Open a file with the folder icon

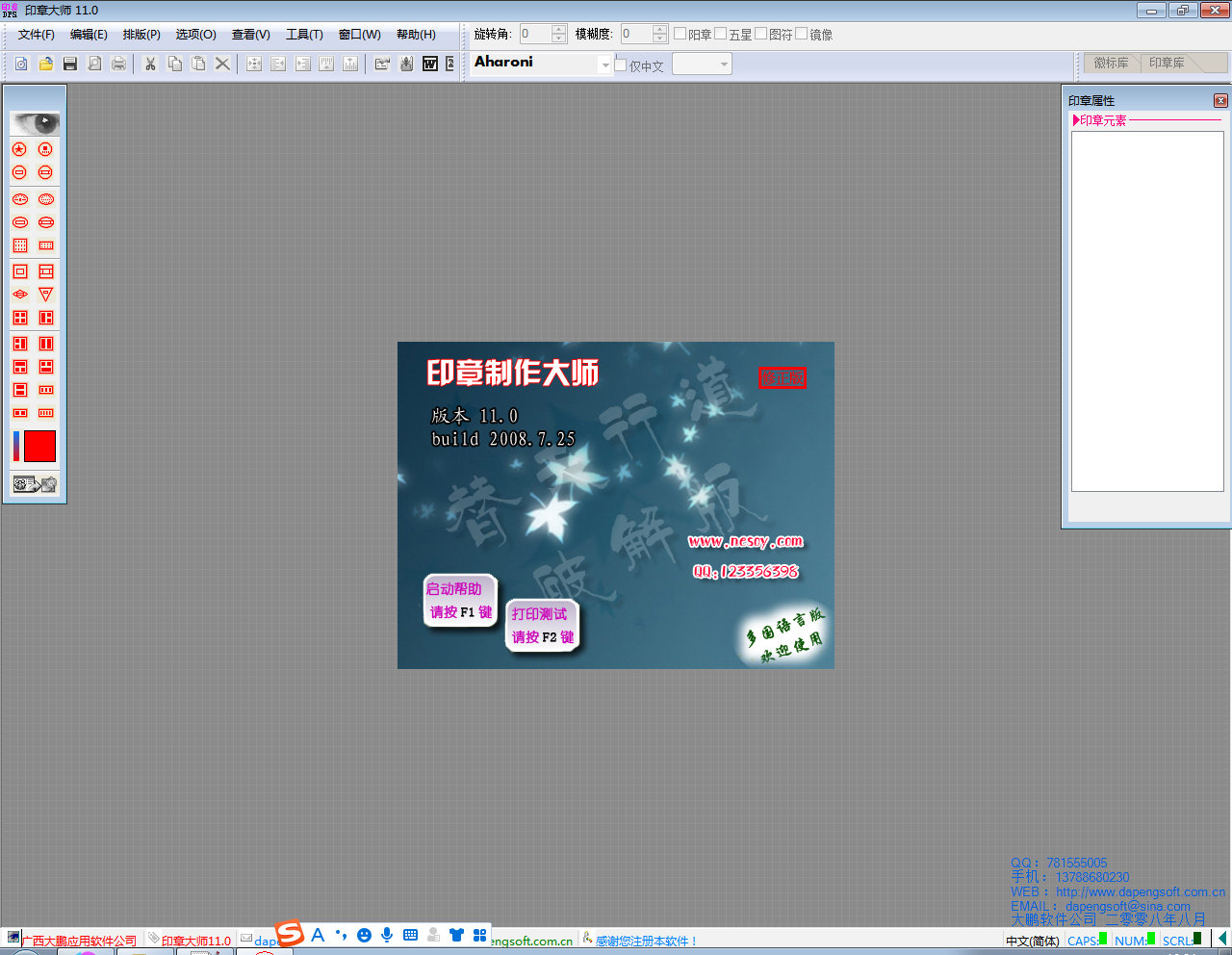click(45, 64)
